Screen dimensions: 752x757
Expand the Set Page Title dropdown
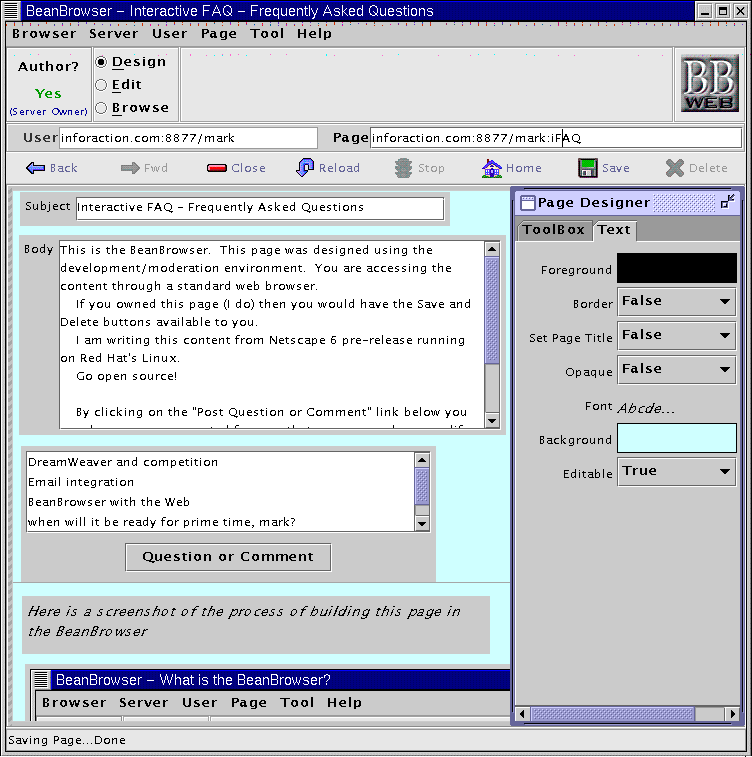pyautogui.click(x=676, y=335)
